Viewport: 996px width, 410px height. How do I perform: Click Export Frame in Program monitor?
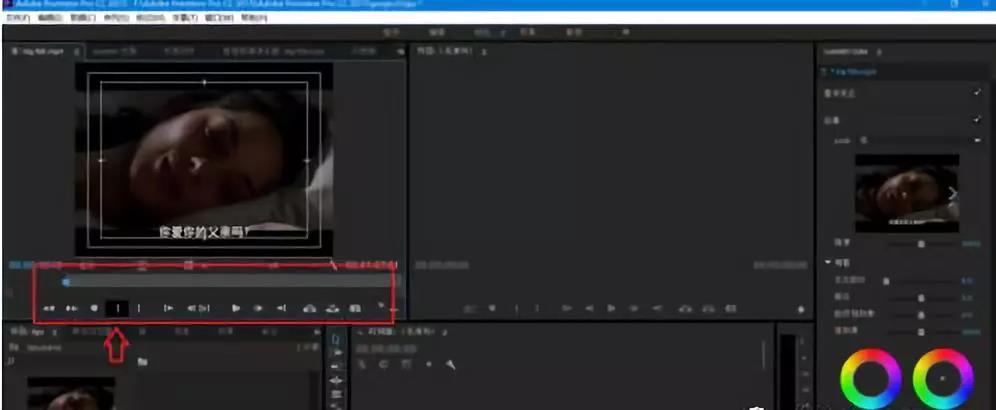pyautogui.click(x=730, y=308)
